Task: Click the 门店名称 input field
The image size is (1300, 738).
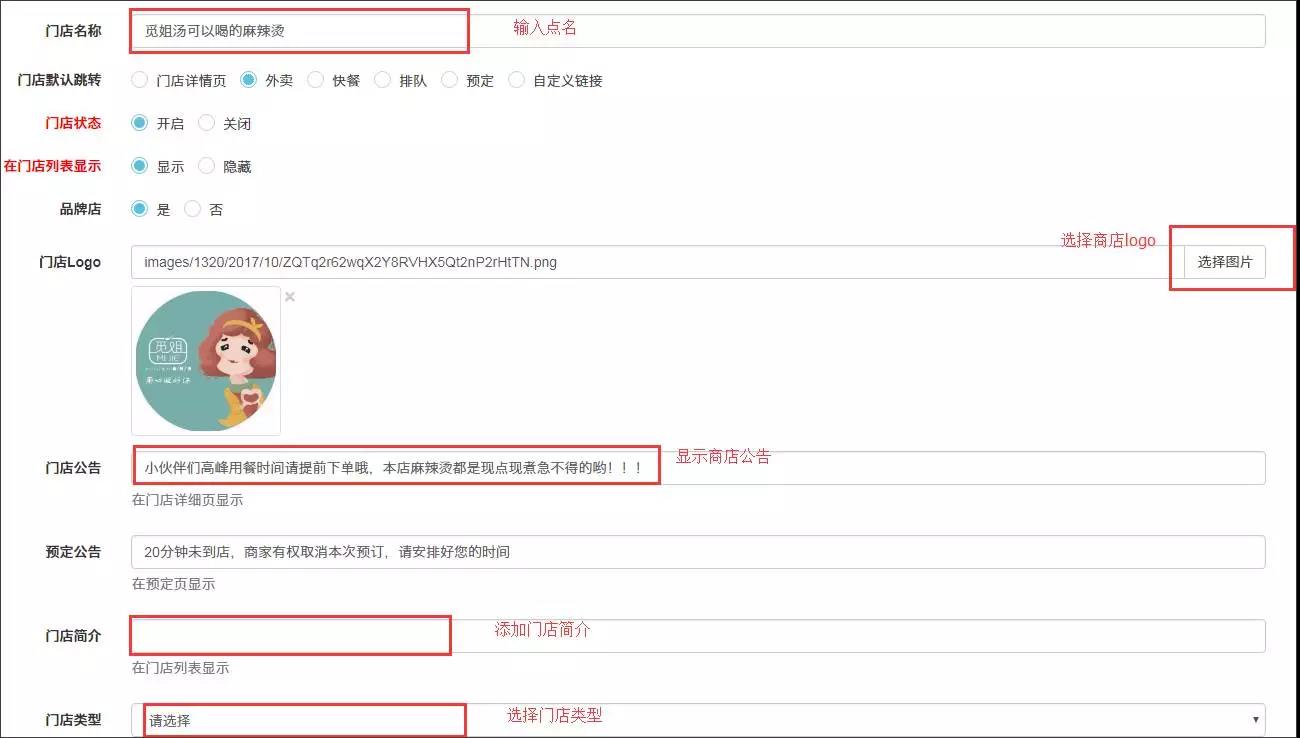Action: pos(698,31)
